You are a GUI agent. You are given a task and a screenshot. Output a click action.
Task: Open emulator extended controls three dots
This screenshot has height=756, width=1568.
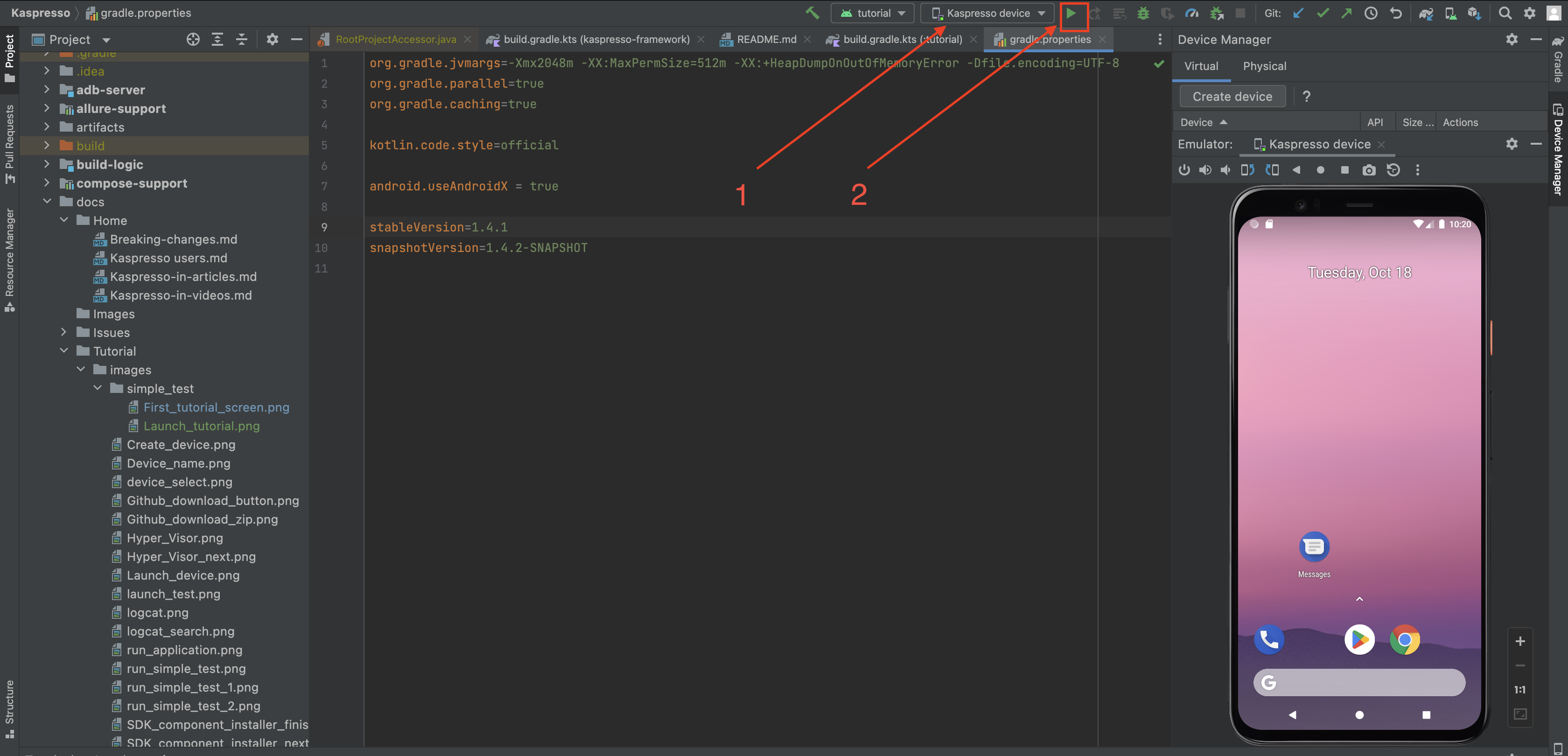pyautogui.click(x=1418, y=170)
